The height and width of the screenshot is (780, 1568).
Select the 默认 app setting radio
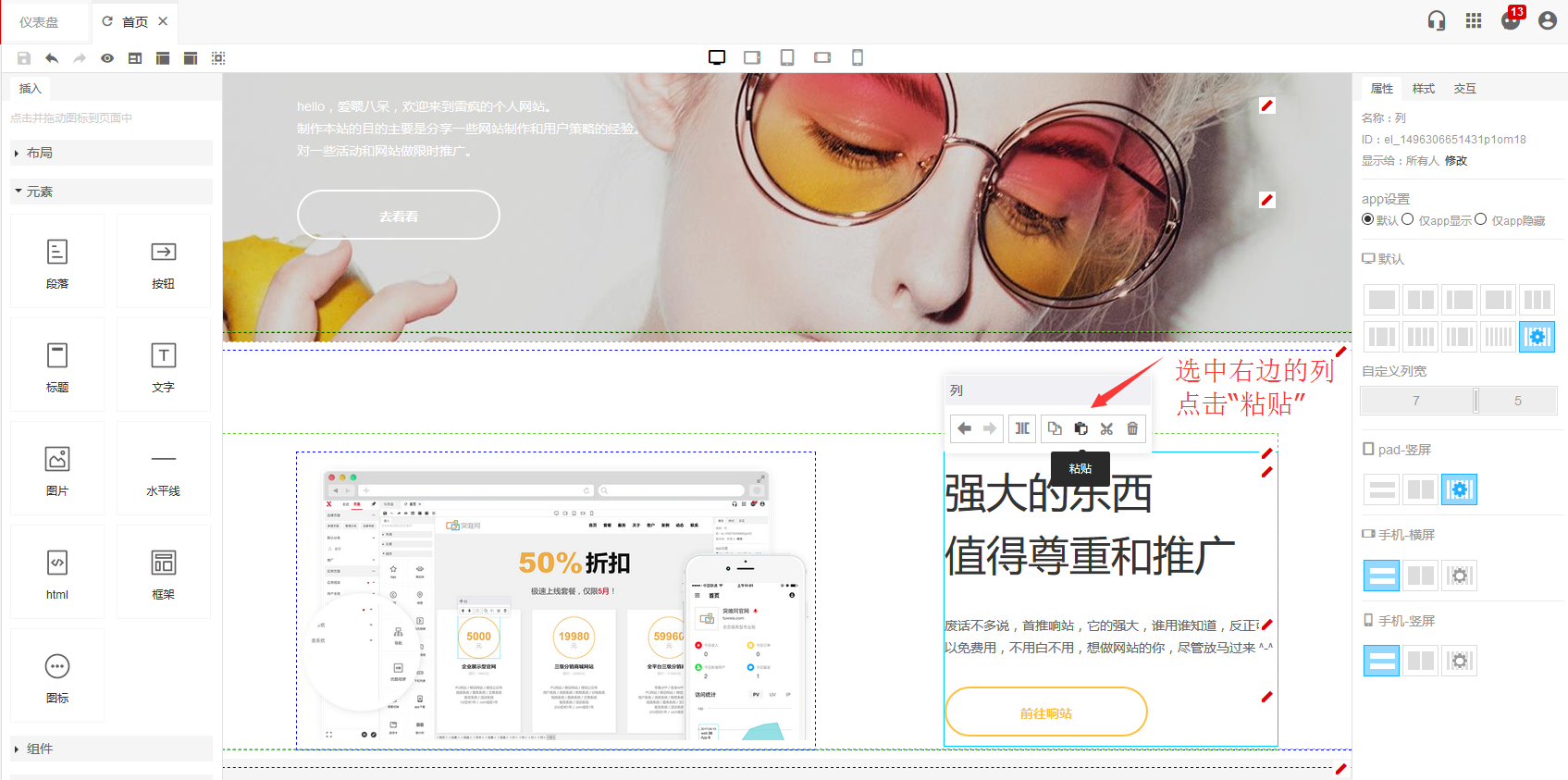[x=1368, y=219]
